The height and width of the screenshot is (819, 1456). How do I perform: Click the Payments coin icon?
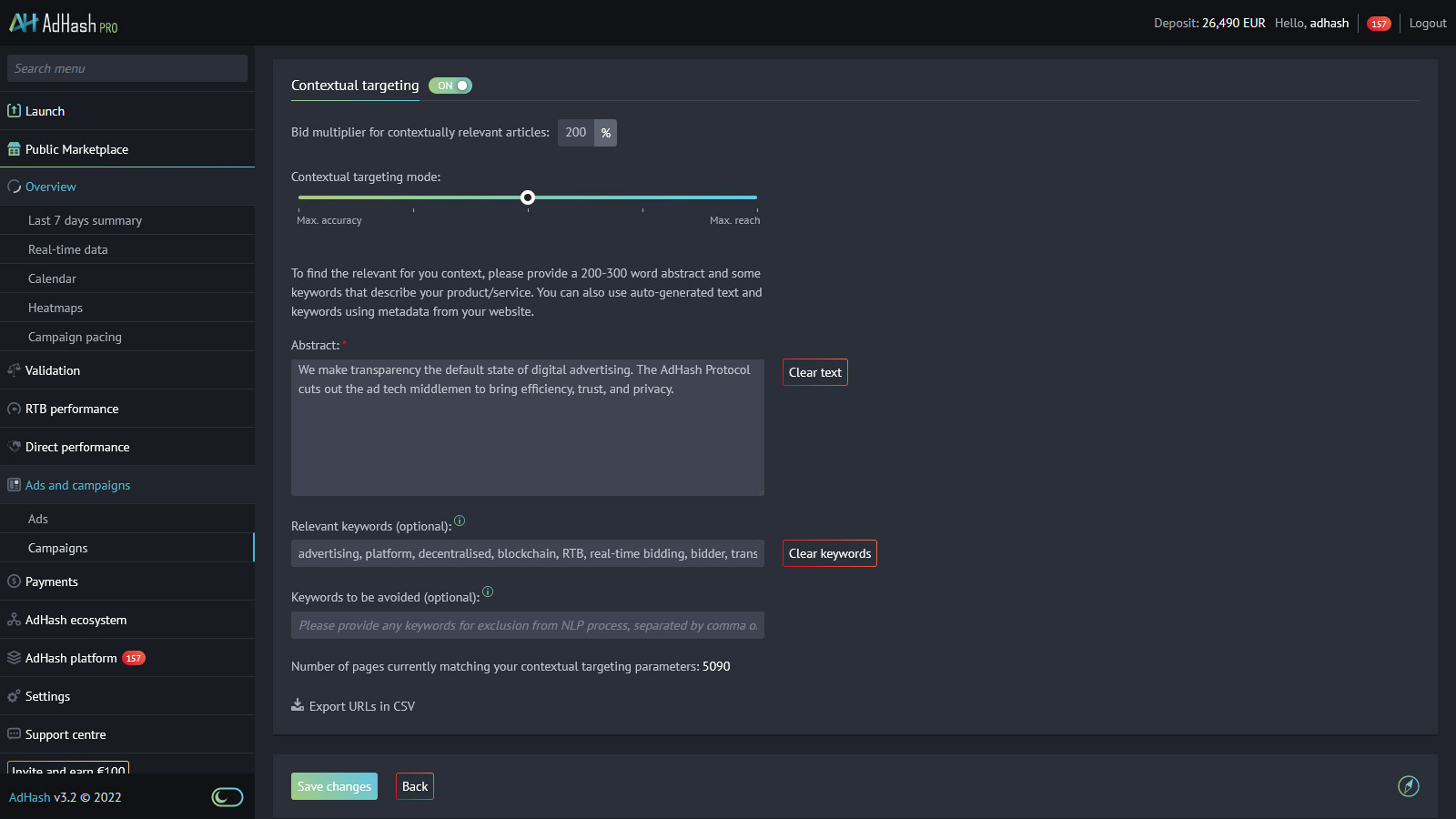pyautogui.click(x=14, y=581)
